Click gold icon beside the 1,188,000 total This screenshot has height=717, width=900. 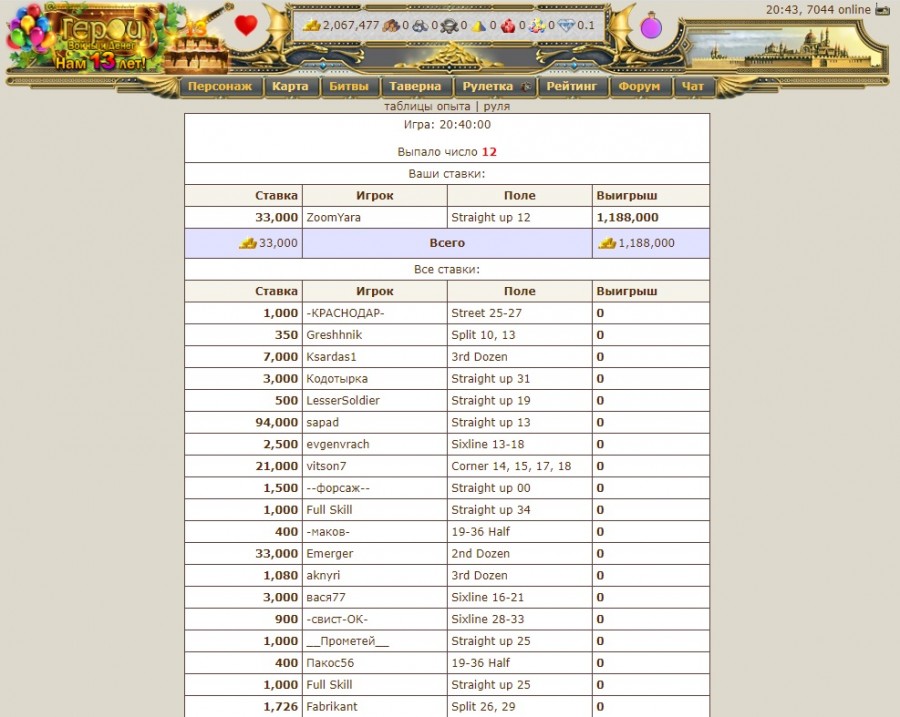pos(607,243)
